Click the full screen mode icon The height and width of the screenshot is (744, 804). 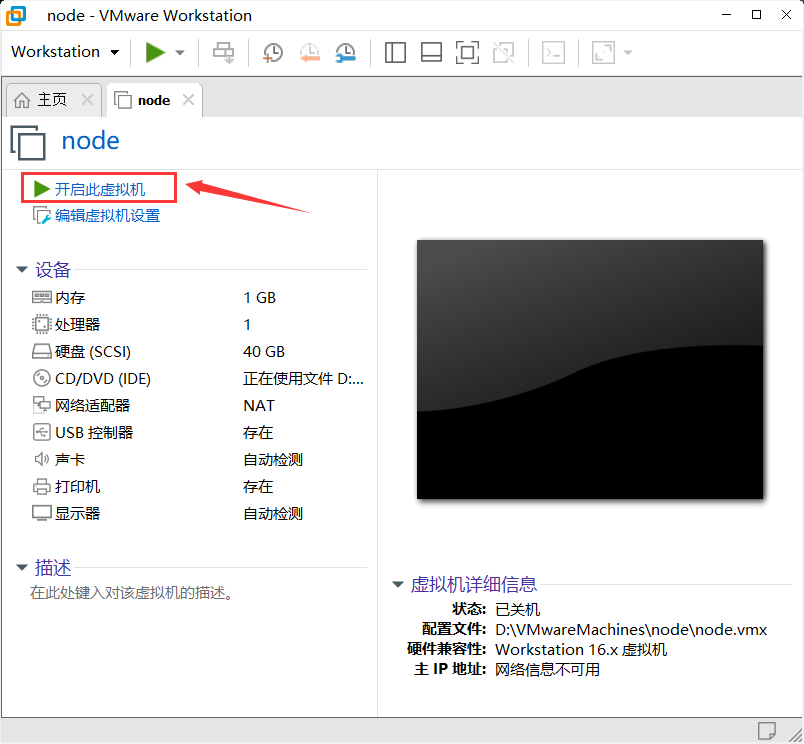pyautogui.click(x=467, y=51)
